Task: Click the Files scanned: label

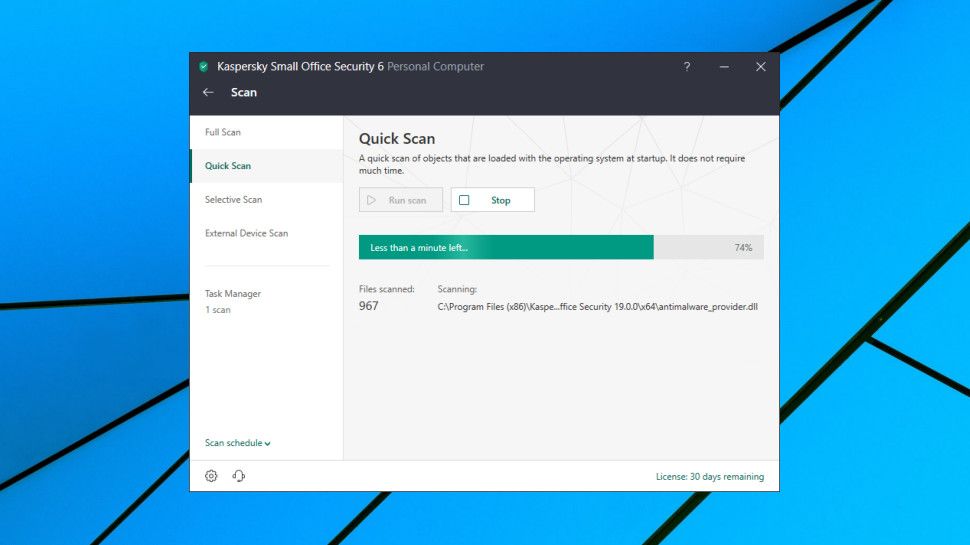Action: click(x=387, y=289)
